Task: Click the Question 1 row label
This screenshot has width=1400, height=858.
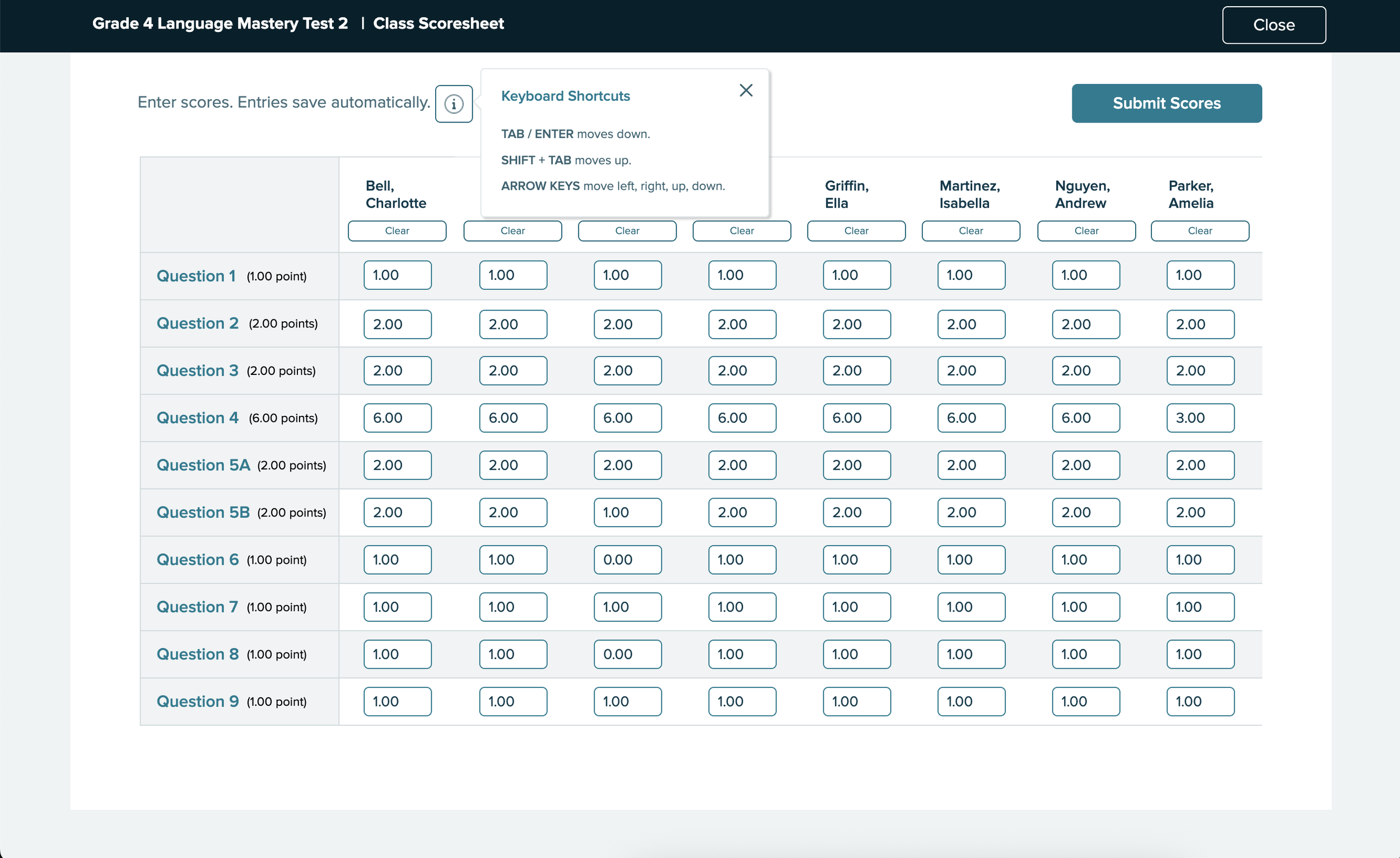Action: pyautogui.click(x=195, y=276)
